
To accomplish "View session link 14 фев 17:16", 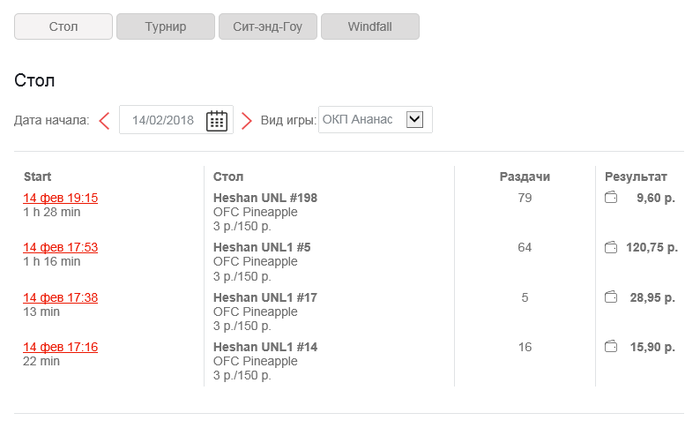I will (x=60, y=347).
